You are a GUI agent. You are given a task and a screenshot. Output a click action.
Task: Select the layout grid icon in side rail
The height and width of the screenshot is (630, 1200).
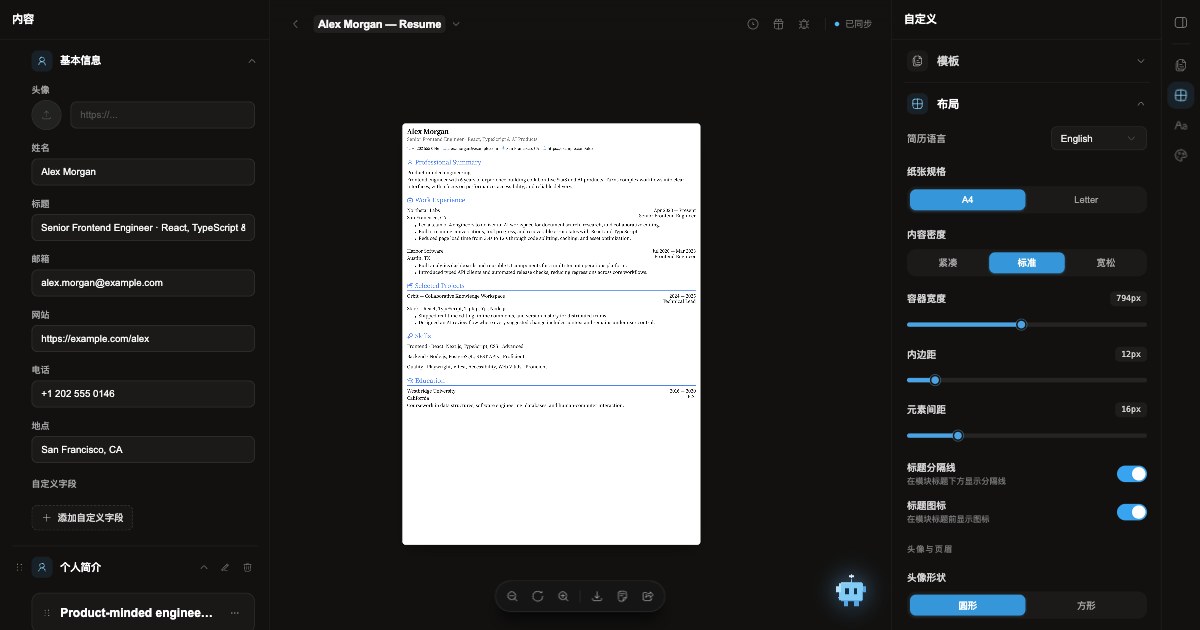click(1181, 95)
